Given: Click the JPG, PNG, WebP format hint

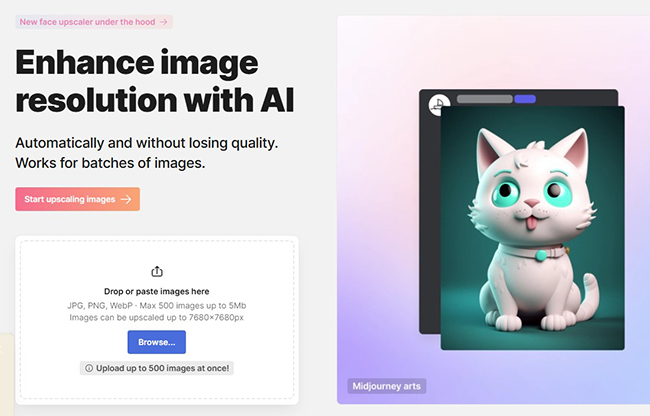Looking at the screenshot, I should (157, 306).
